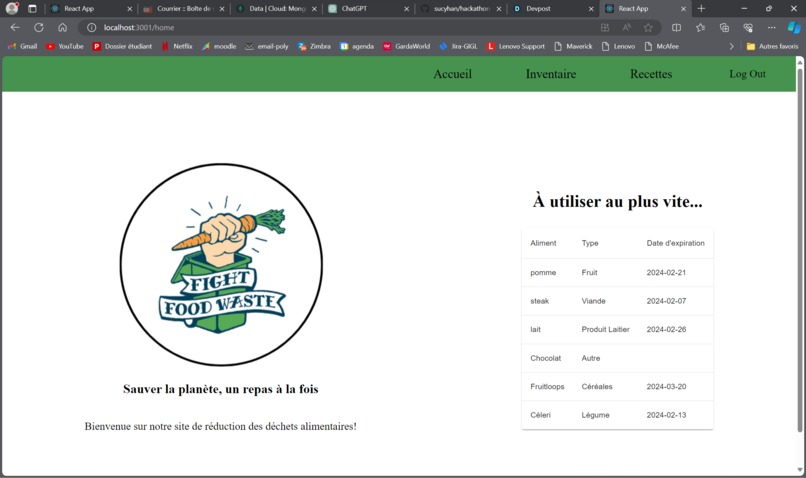The width and height of the screenshot is (806, 478).
Task: Close the ChatGPT tab
Action: (x=407, y=9)
